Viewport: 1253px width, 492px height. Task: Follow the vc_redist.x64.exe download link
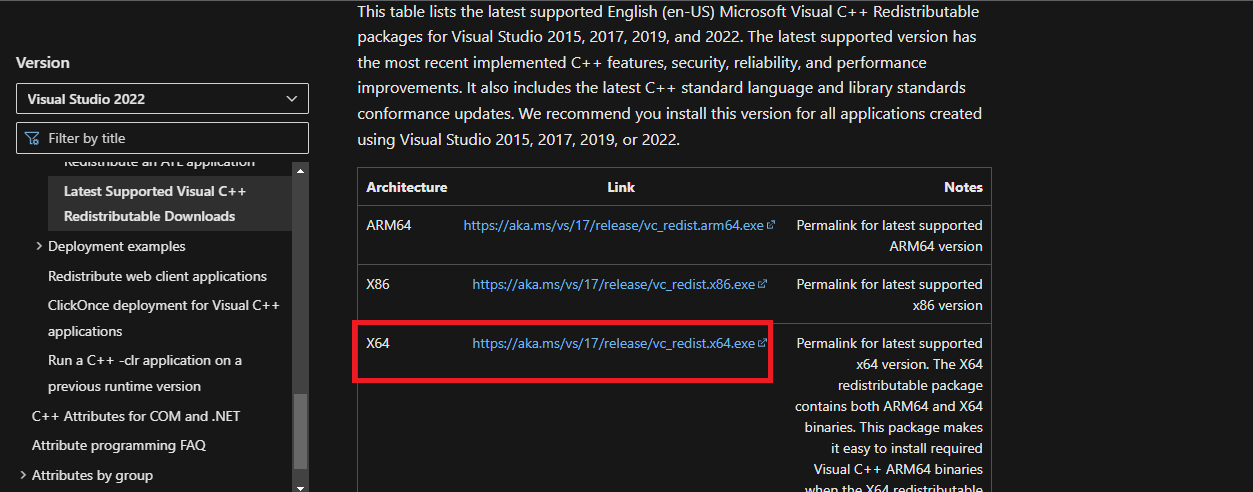613,344
